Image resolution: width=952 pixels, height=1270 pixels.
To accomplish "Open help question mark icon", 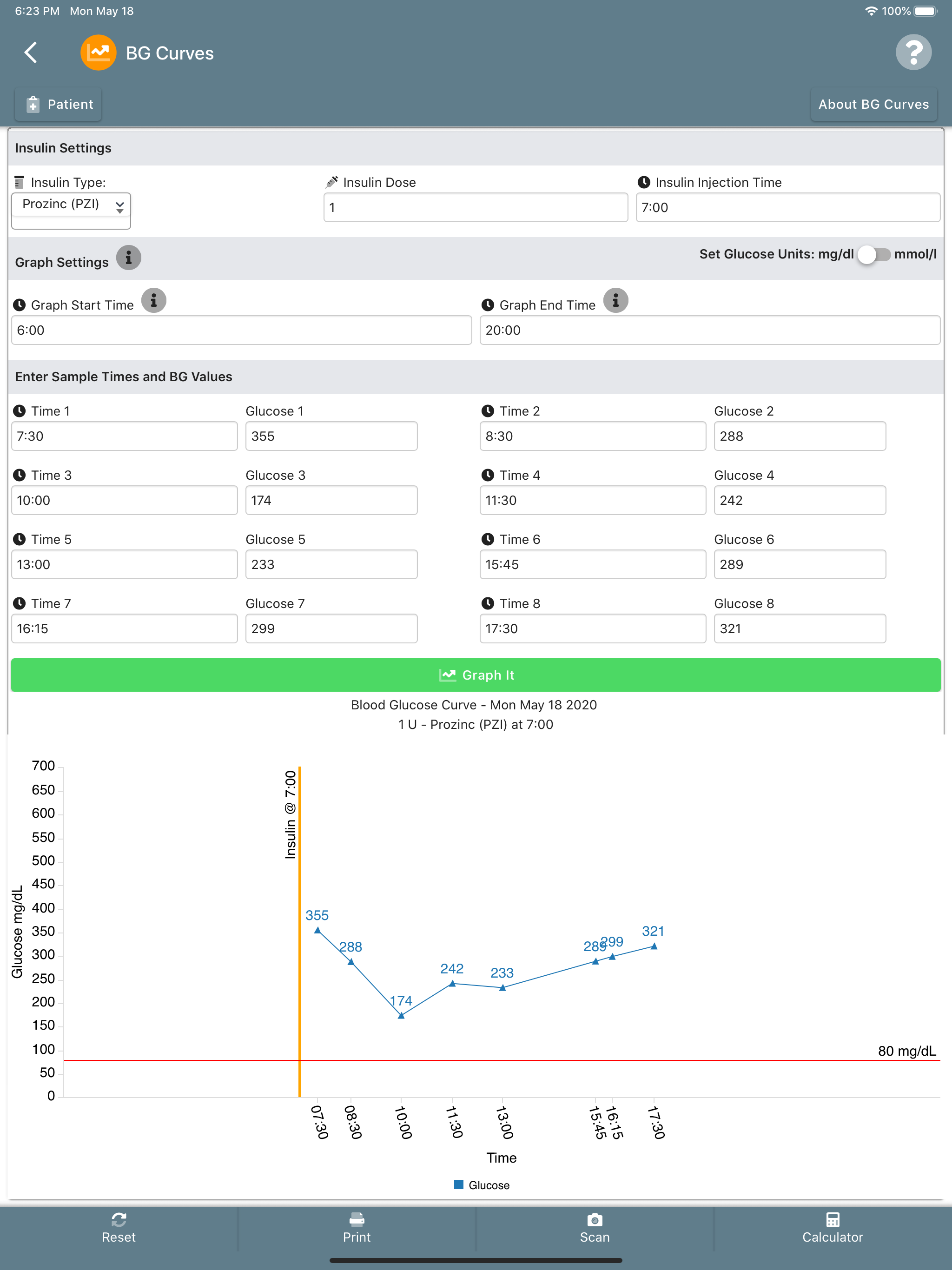I will click(913, 53).
